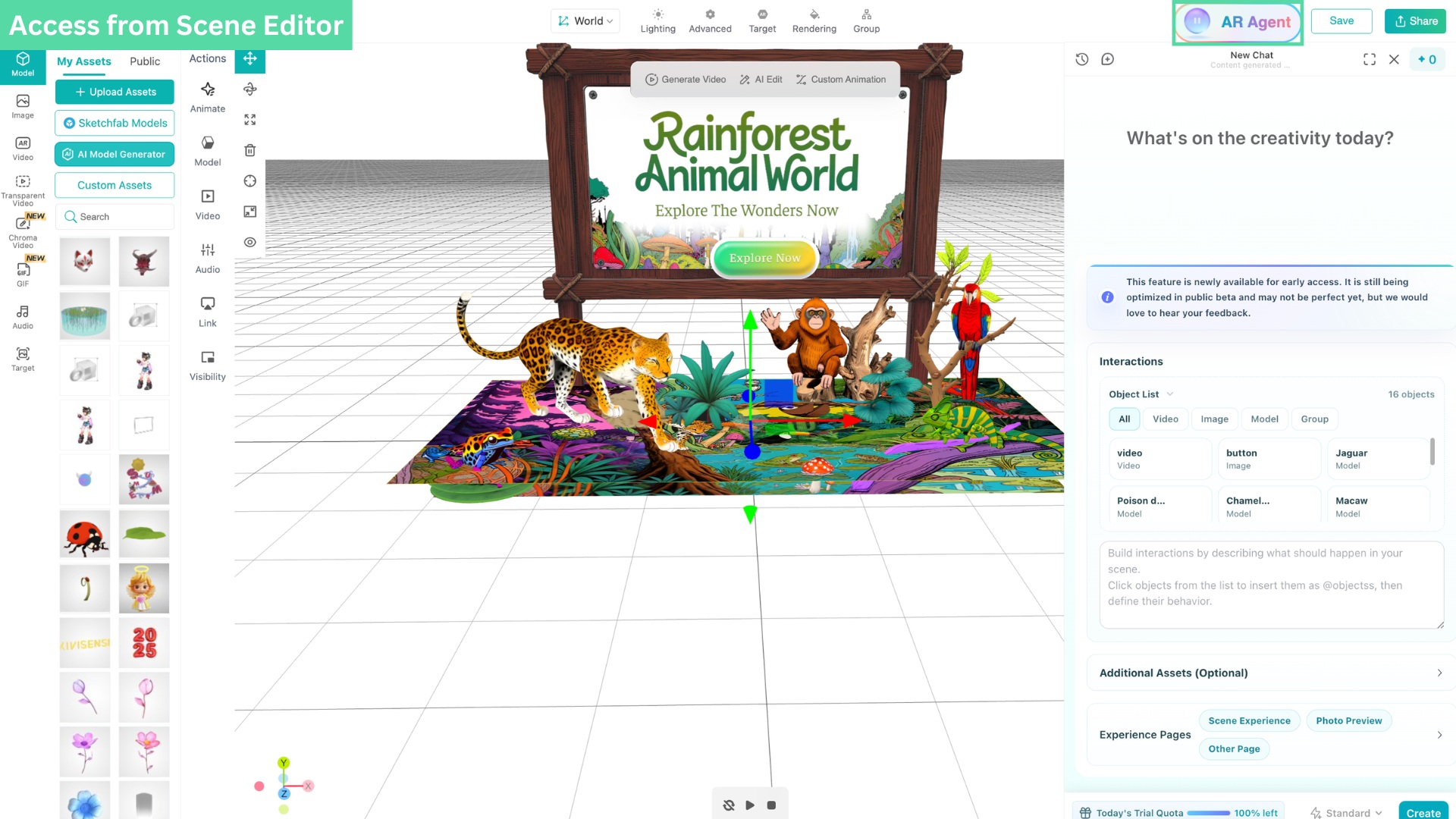The width and height of the screenshot is (1456, 819).
Task: Open the Target asset category in sidebar
Action: tap(23, 359)
